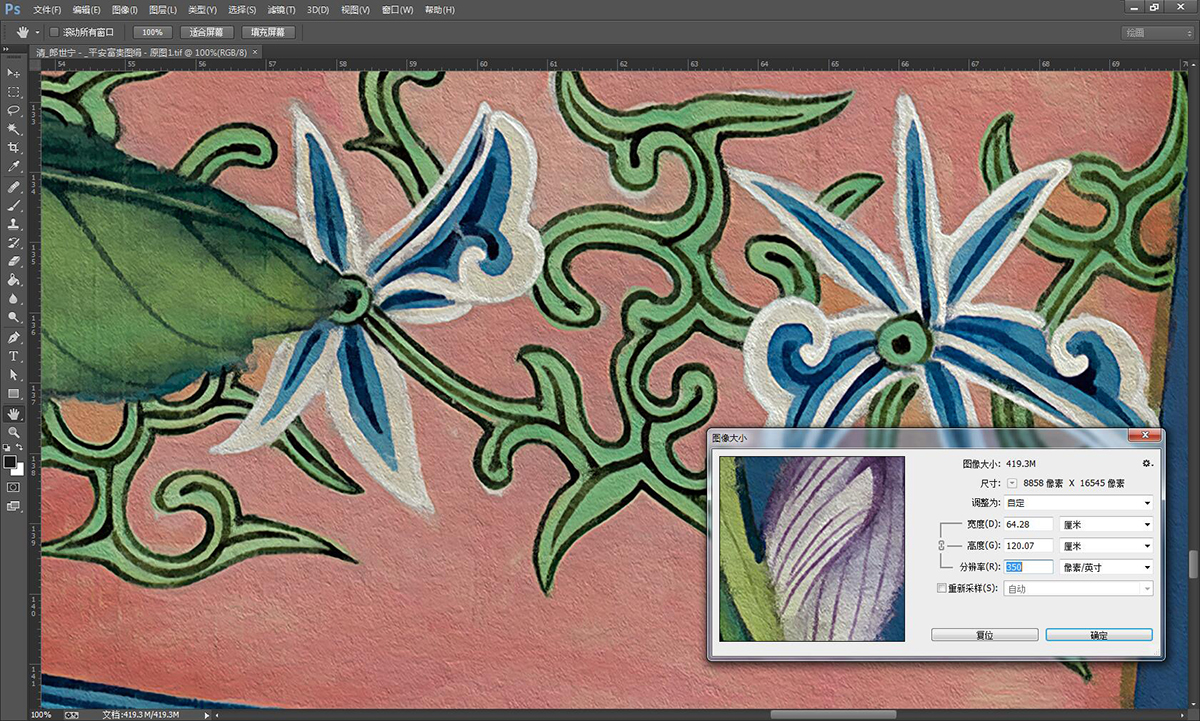Open the resample method dropdown
Viewport: 1200px width, 721px height.
tap(1078, 589)
